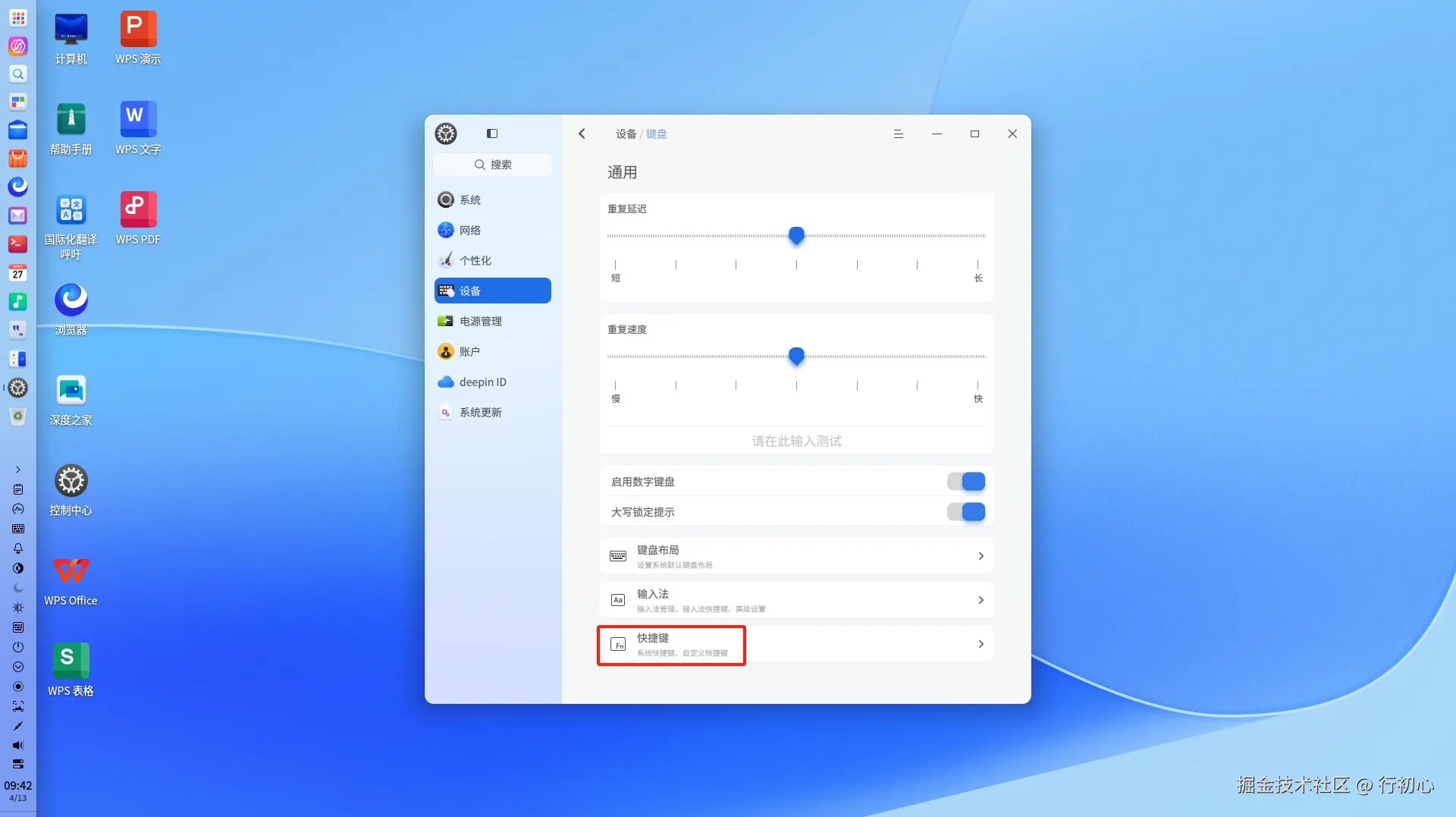
Task: Set 重复速度 slider to 快 end
Action: click(x=978, y=357)
